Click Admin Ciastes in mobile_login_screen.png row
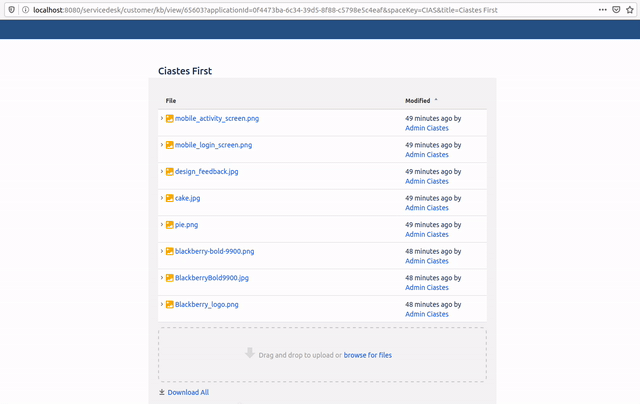Image resolution: width=640 pixels, height=404 pixels. click(x=427, y=155)
